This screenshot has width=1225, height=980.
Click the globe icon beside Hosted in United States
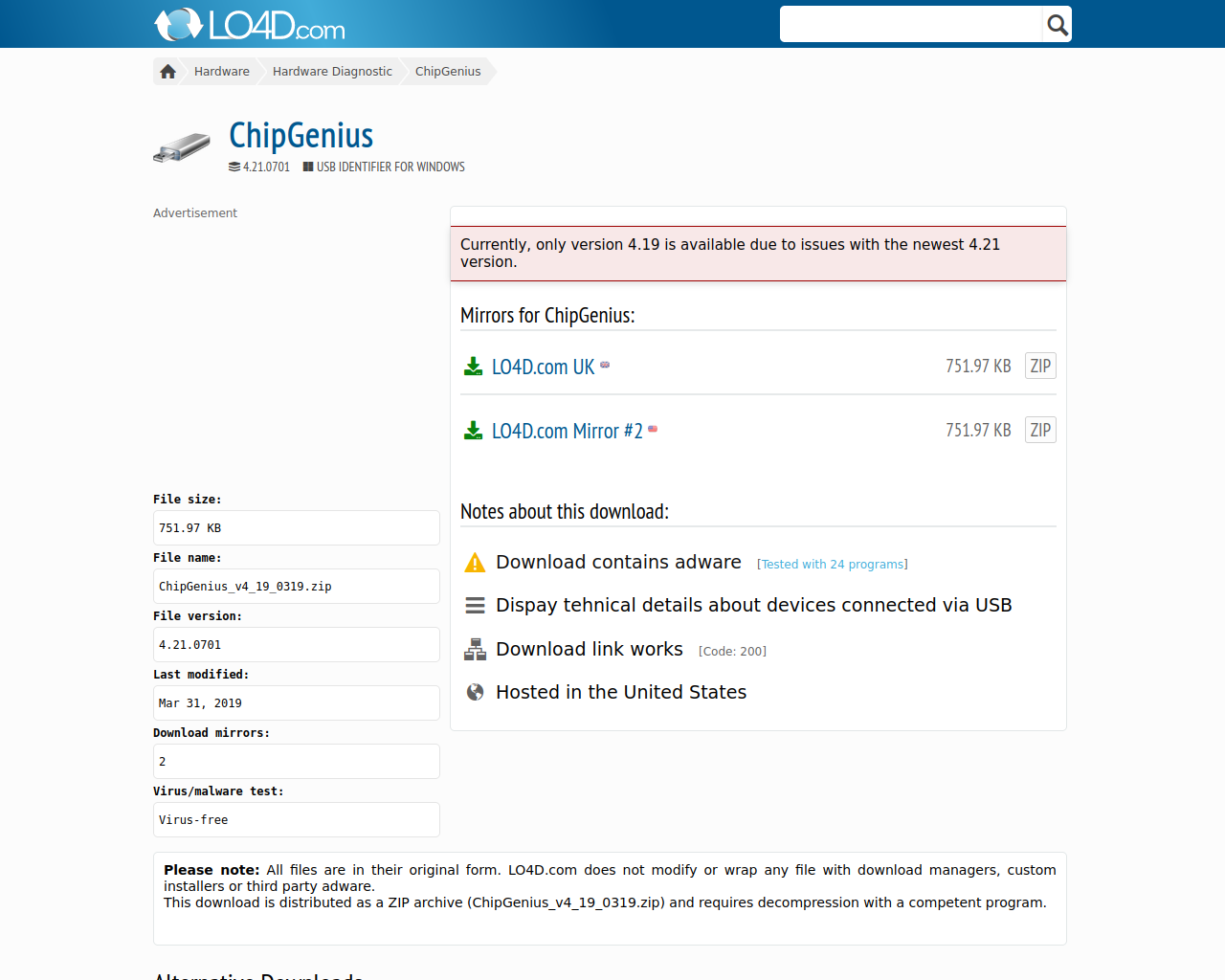pyautogui.click(x=475, y=692)
